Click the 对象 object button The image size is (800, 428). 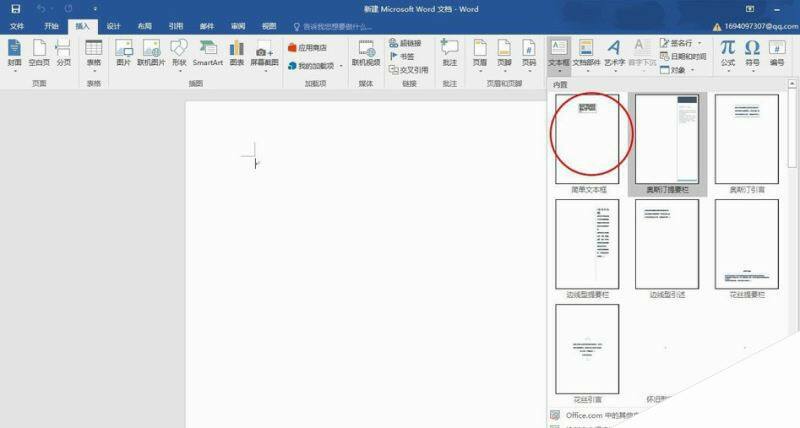point(673,70)
